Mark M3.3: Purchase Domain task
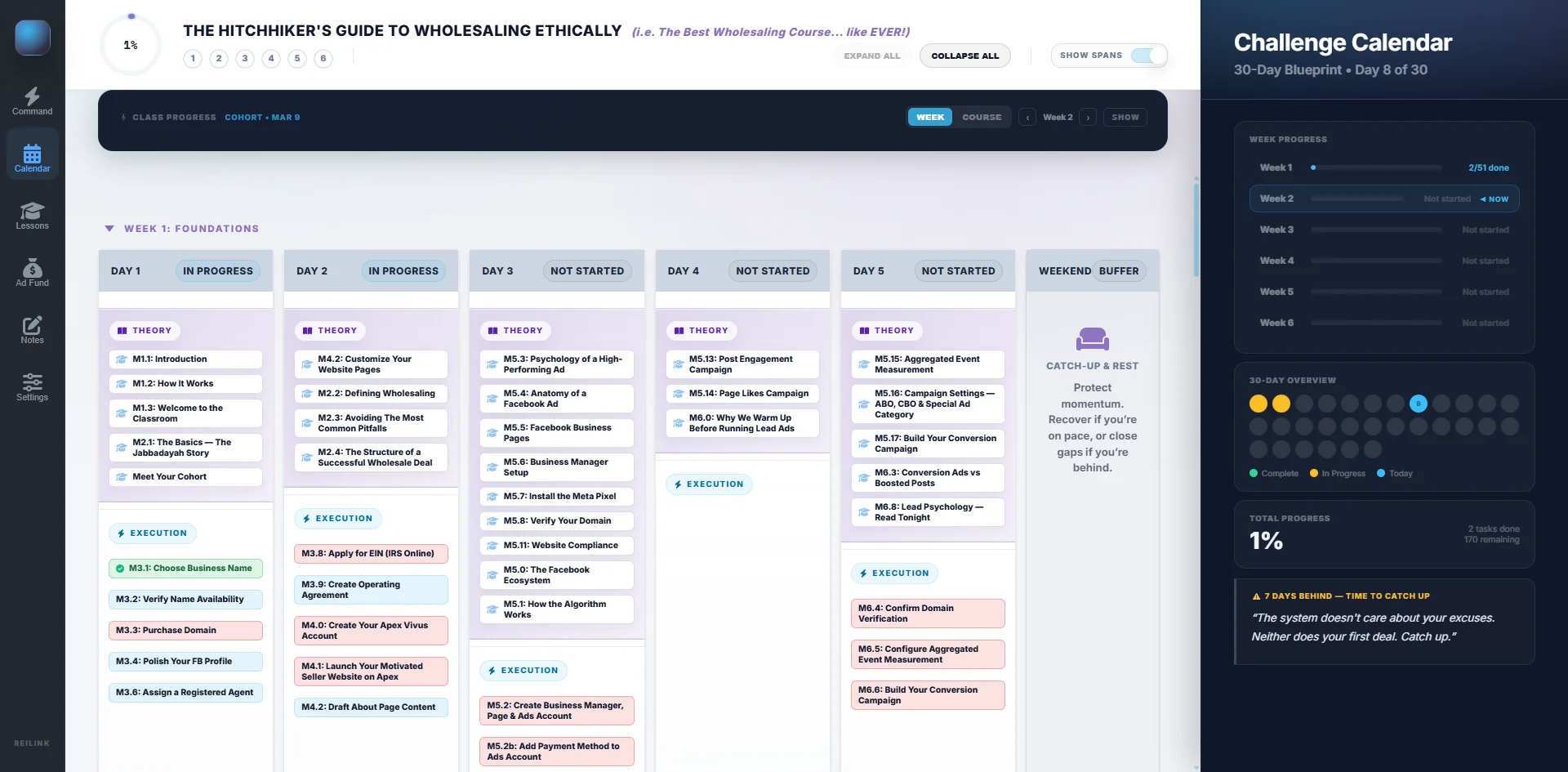The image size is (1568, 772). click(185, 631)
